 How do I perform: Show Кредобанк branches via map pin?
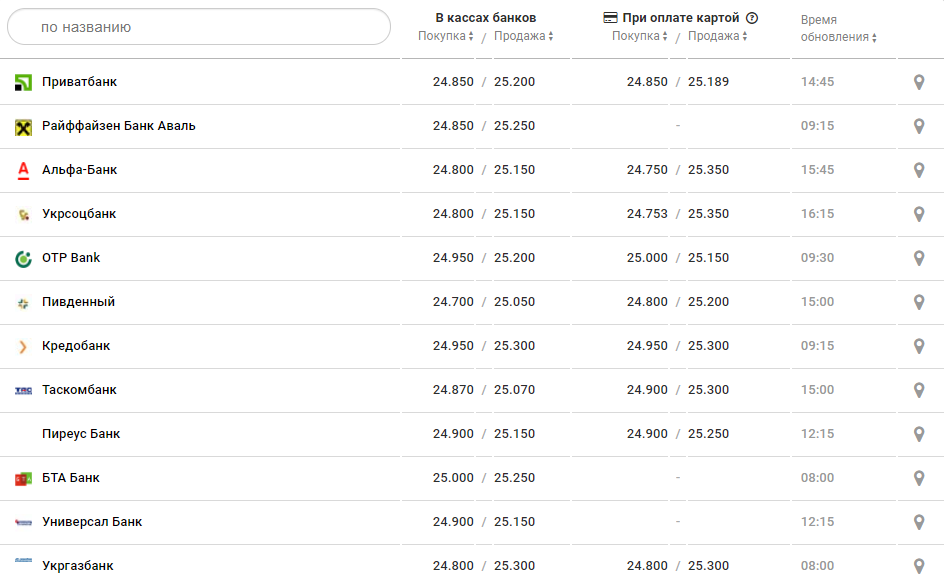click(919, 346)
